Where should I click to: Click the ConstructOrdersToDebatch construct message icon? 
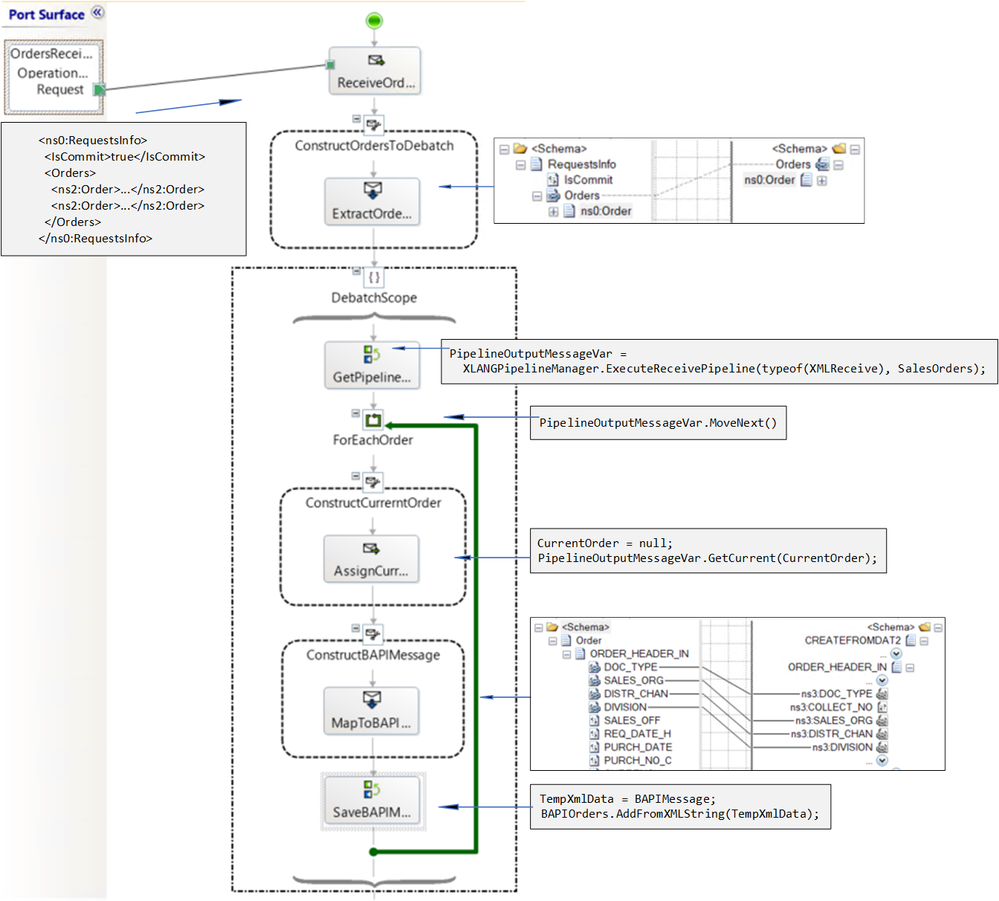coord(373,124)
